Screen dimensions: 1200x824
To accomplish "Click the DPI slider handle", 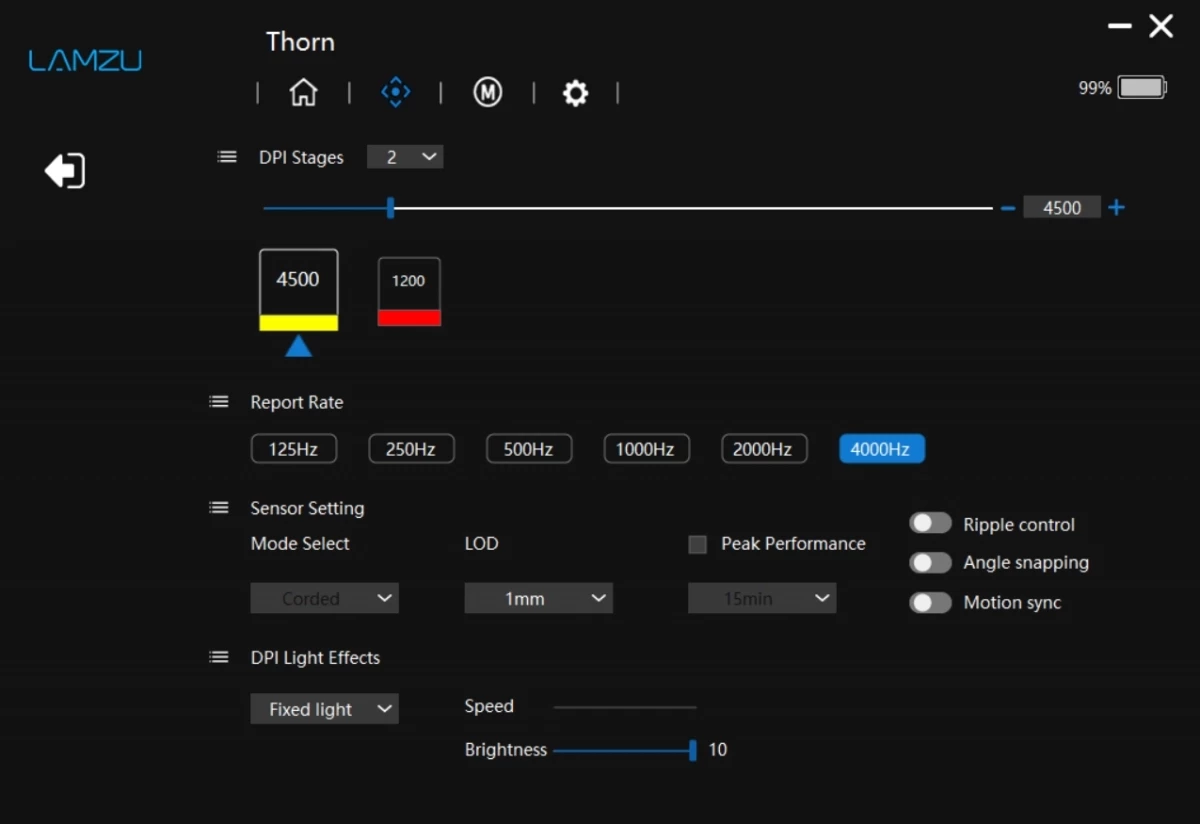I will click(391, 208).
